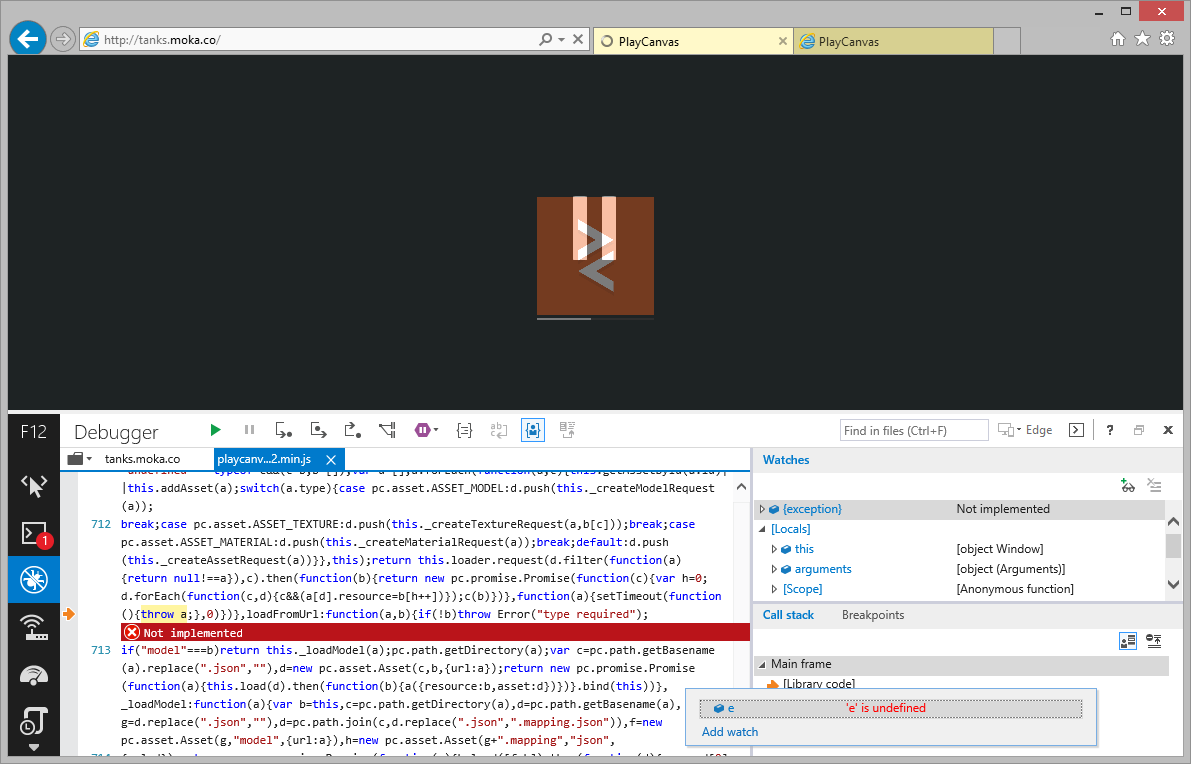Open the browser Tools gear menu
1191x764 pixels.
point(1167,39)
